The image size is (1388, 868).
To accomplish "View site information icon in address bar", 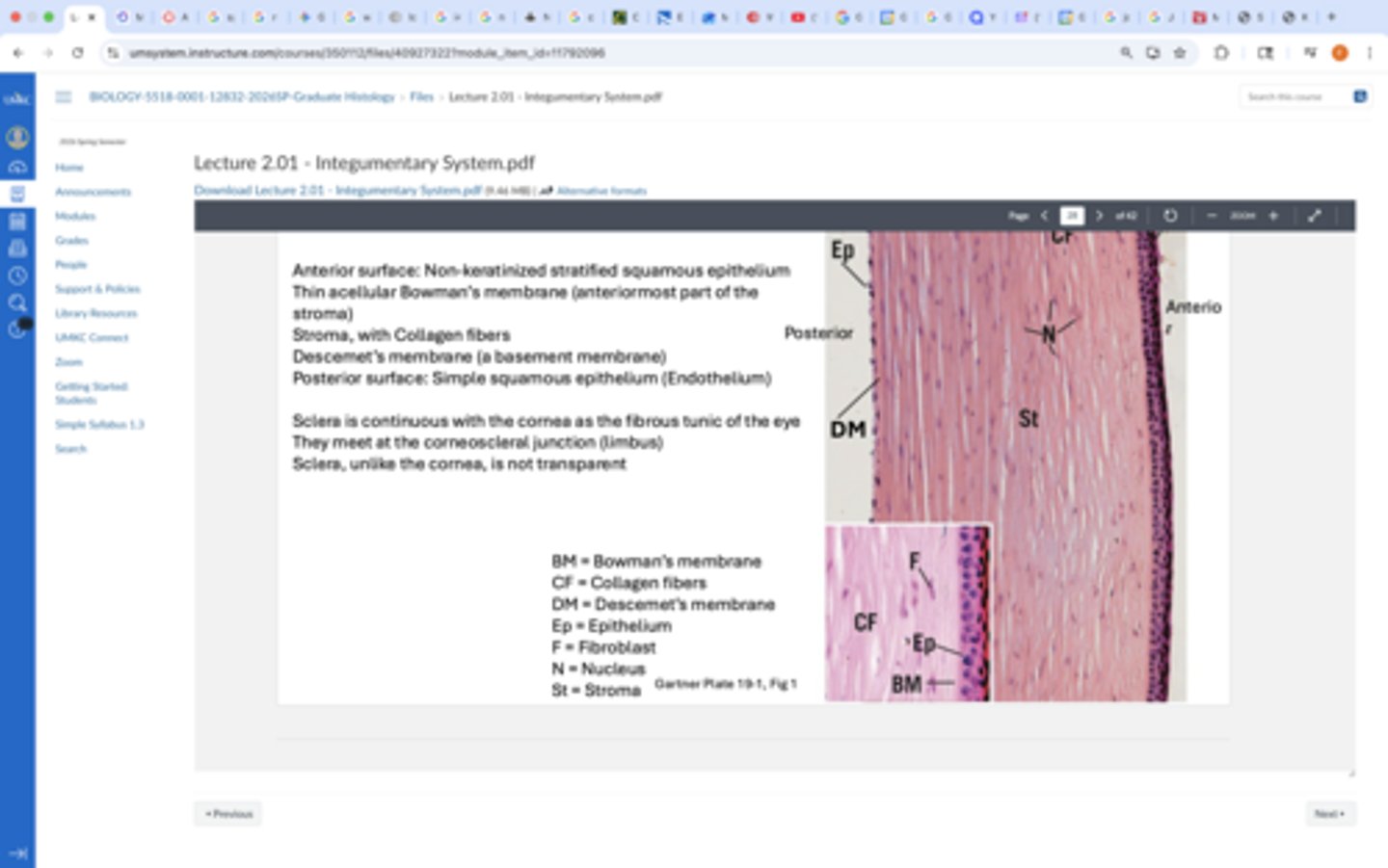I will pyautogui.click(x=113, y=53).
